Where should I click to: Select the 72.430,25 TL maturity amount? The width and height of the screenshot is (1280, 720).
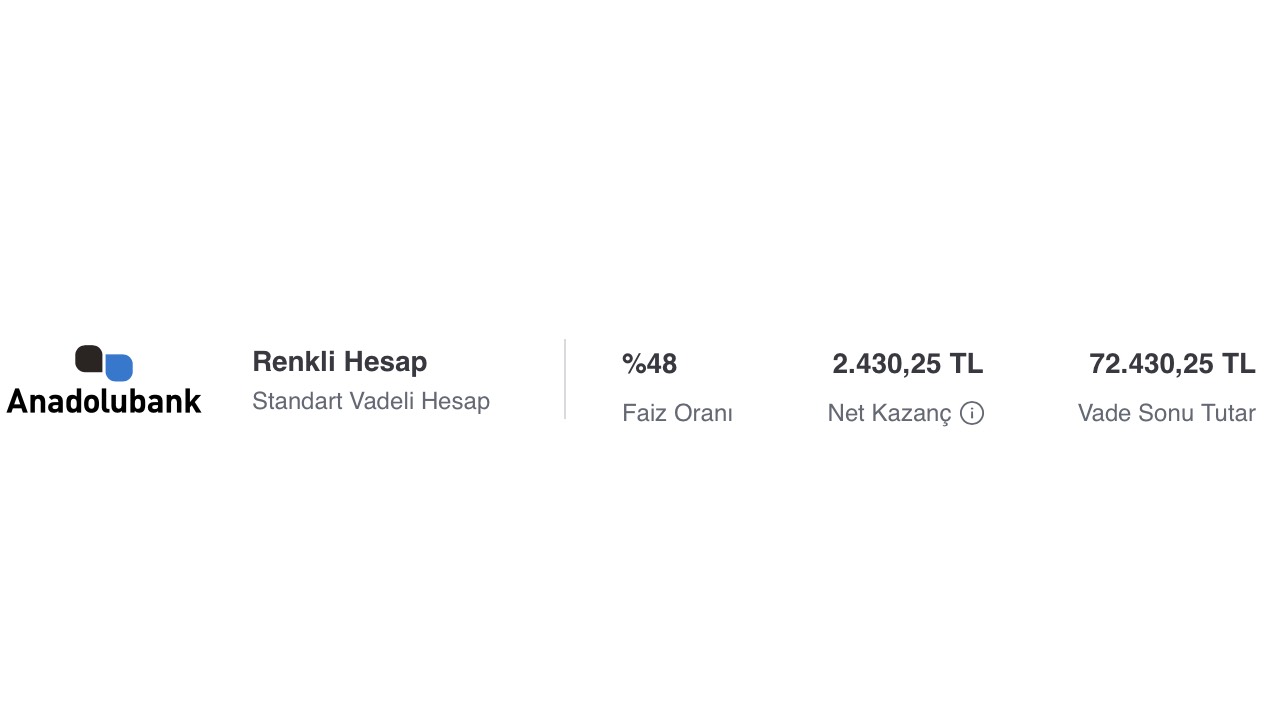pos(1171,364)
